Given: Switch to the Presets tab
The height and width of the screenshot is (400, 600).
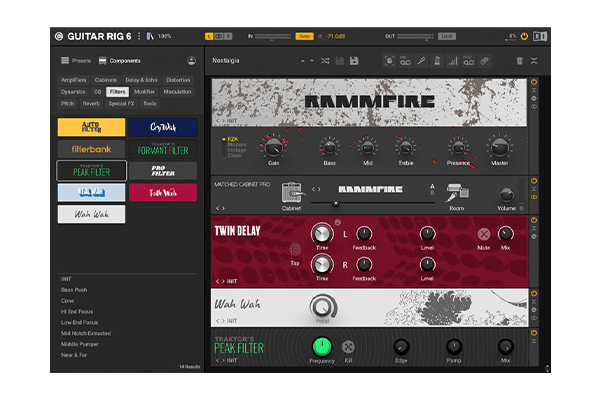Looking at the screenshot, I should (x=76, y=61).
